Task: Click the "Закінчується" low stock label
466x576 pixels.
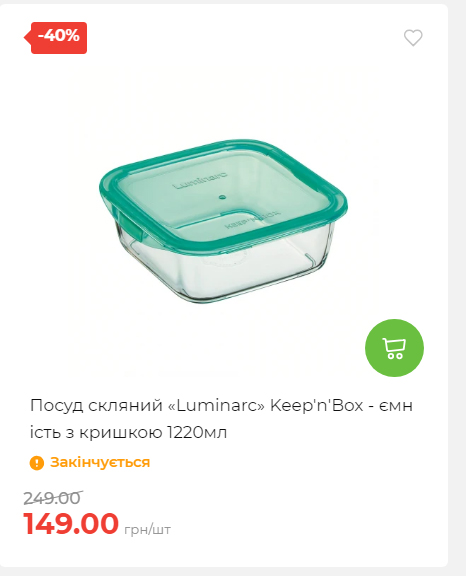Action: click(x=100, y=462)
